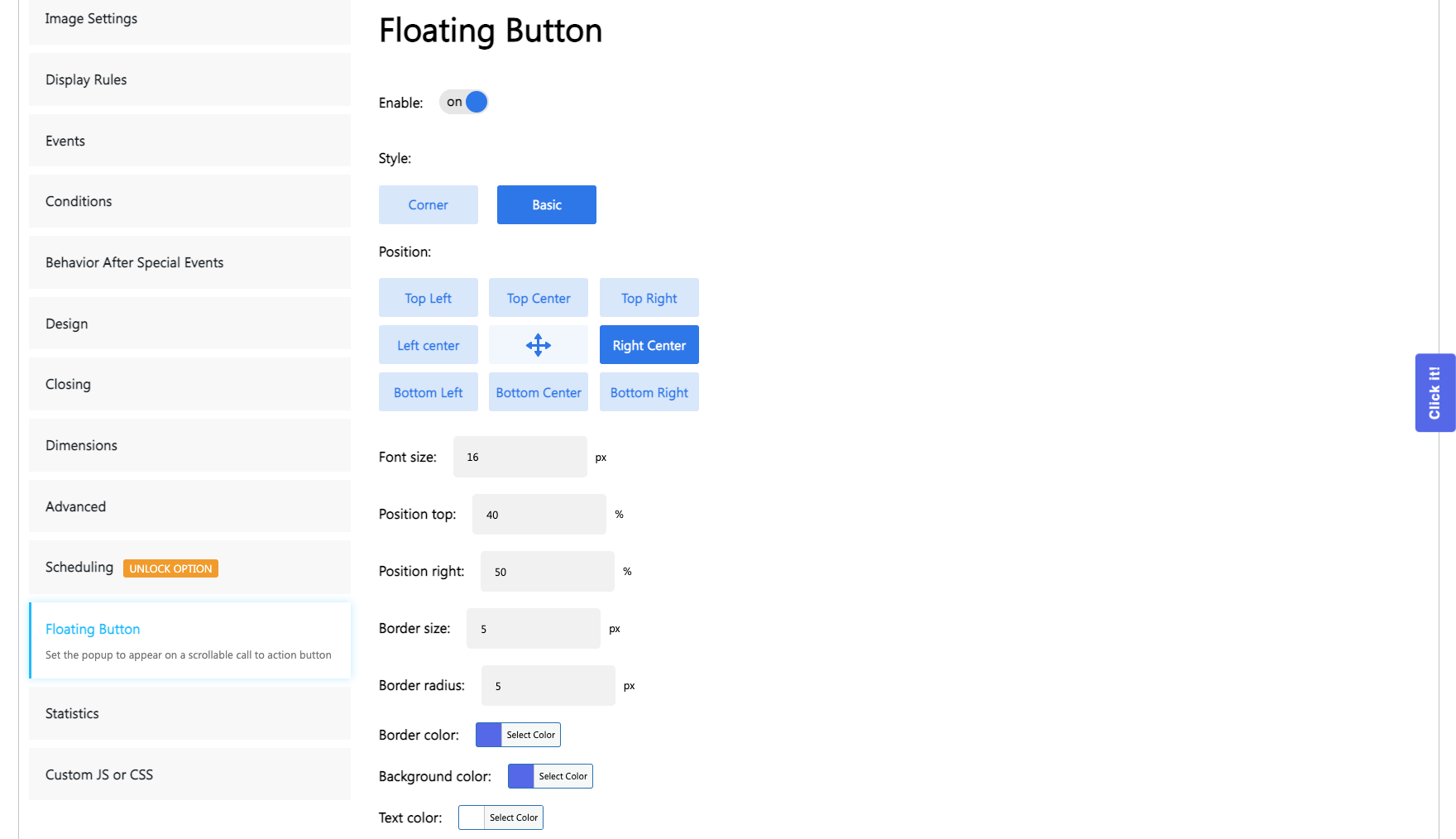The image size is (1456, 839).
Task: Focus the Font size input field
Action: click(x=520, y=457)
